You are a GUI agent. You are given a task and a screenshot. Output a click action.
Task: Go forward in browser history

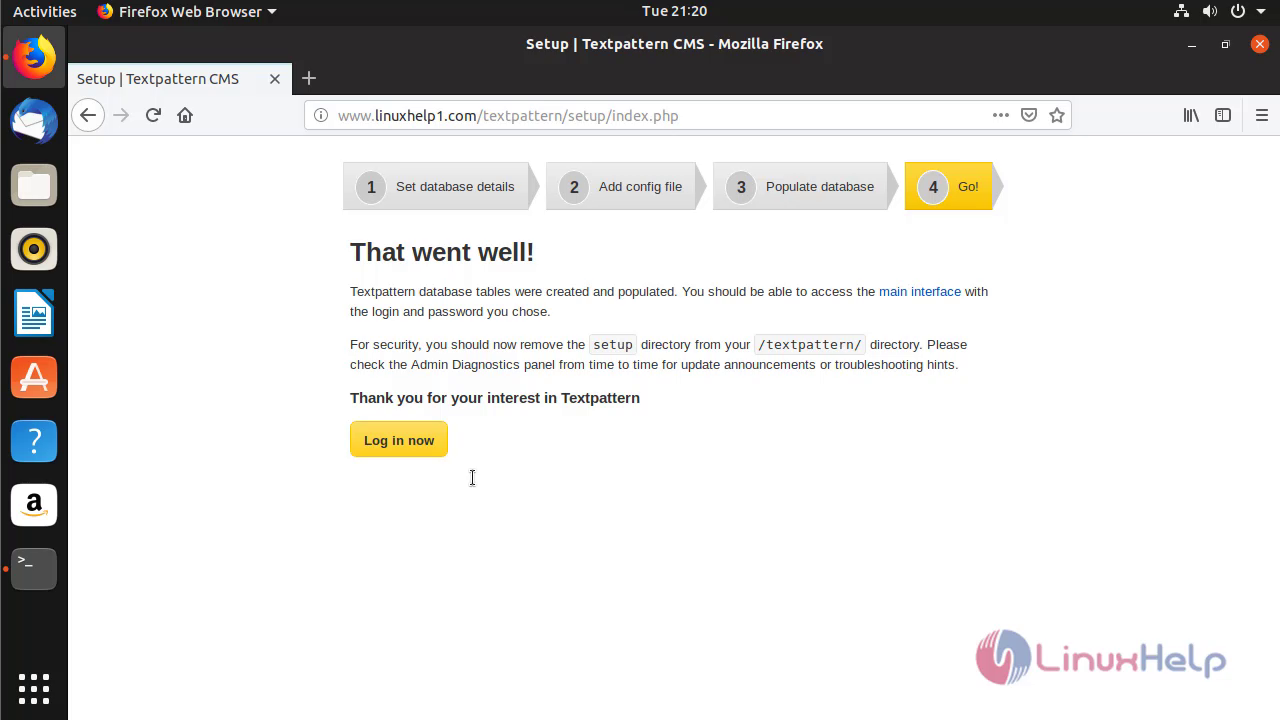tap(121, 115)
